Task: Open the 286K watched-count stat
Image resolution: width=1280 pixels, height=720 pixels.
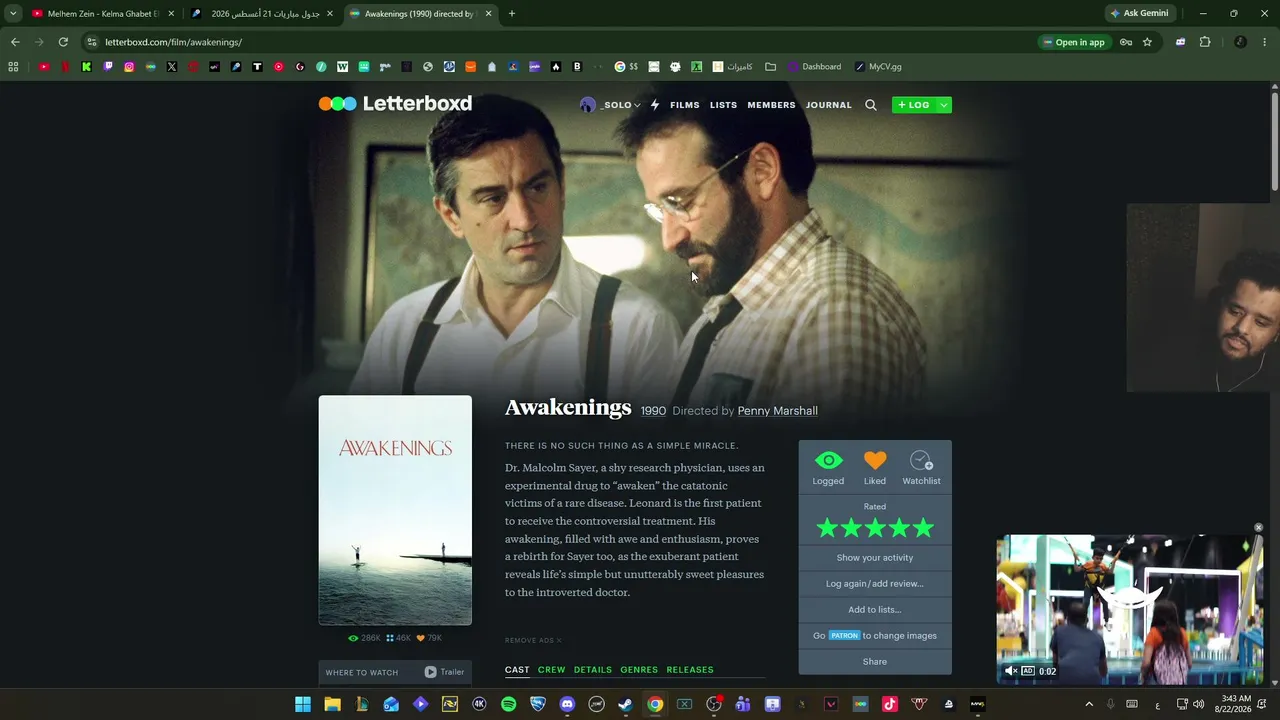Action: [x=365, y=638]
